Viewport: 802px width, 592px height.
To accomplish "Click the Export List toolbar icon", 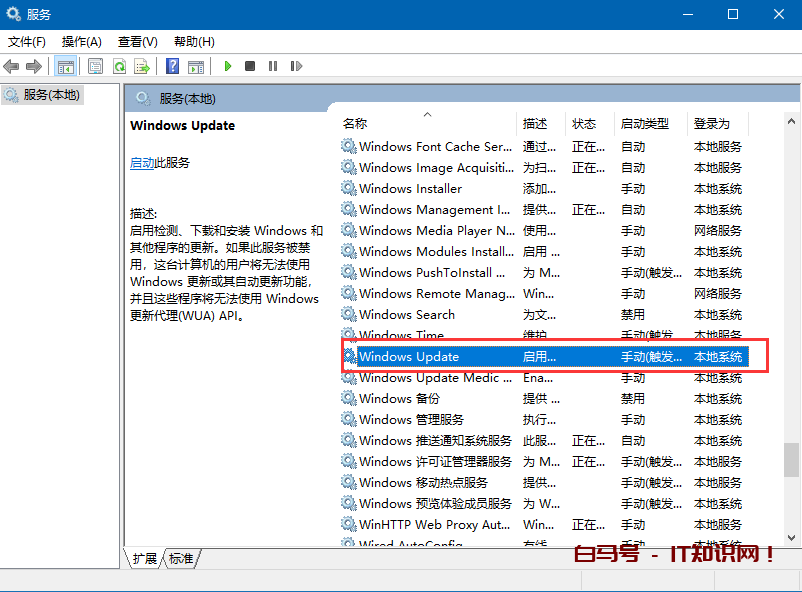I will click(x=142, y=67).
